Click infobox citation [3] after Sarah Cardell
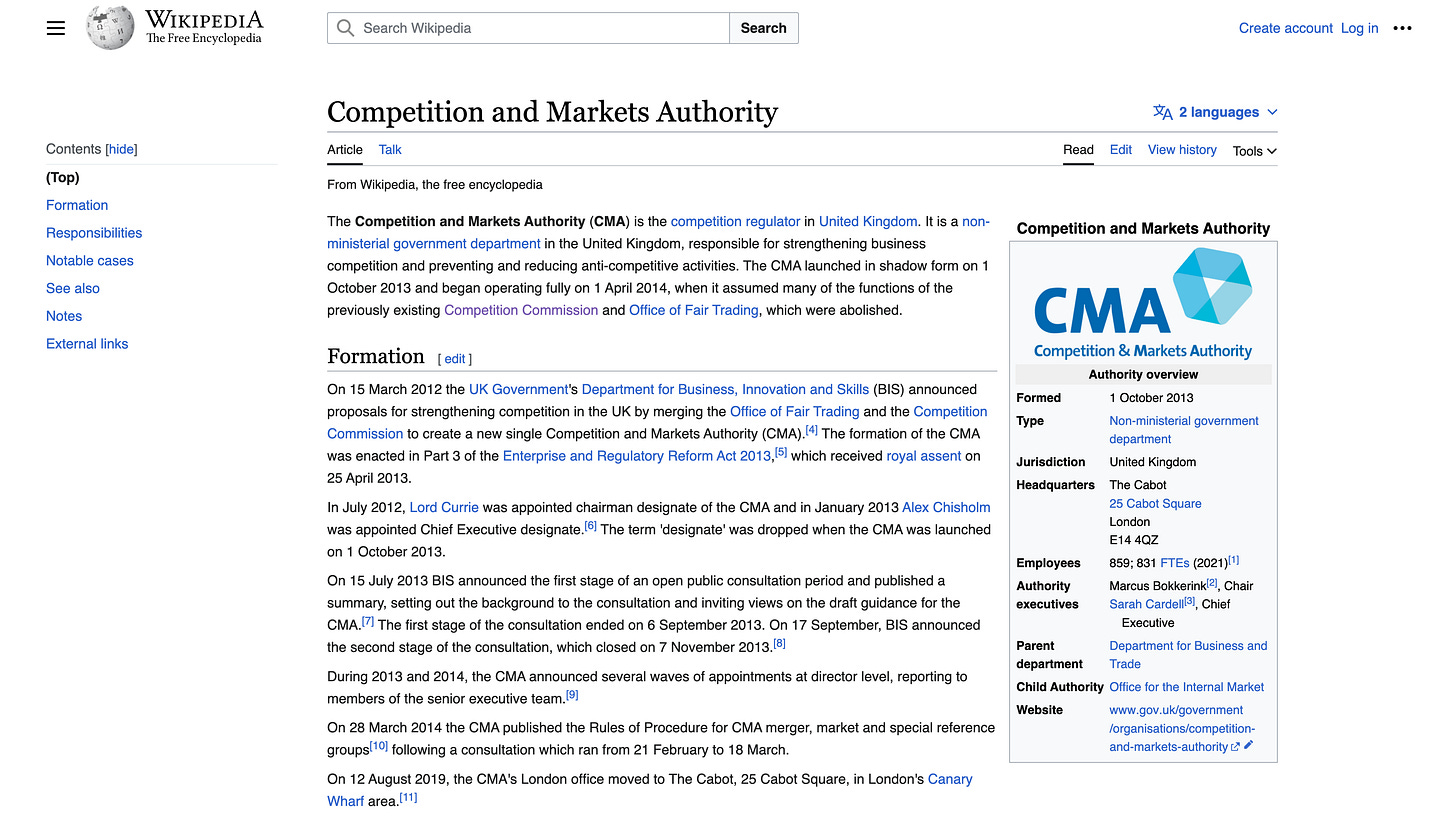Image resolution: width=1456 pixels, height=819 pixels. pos(1190,601)
